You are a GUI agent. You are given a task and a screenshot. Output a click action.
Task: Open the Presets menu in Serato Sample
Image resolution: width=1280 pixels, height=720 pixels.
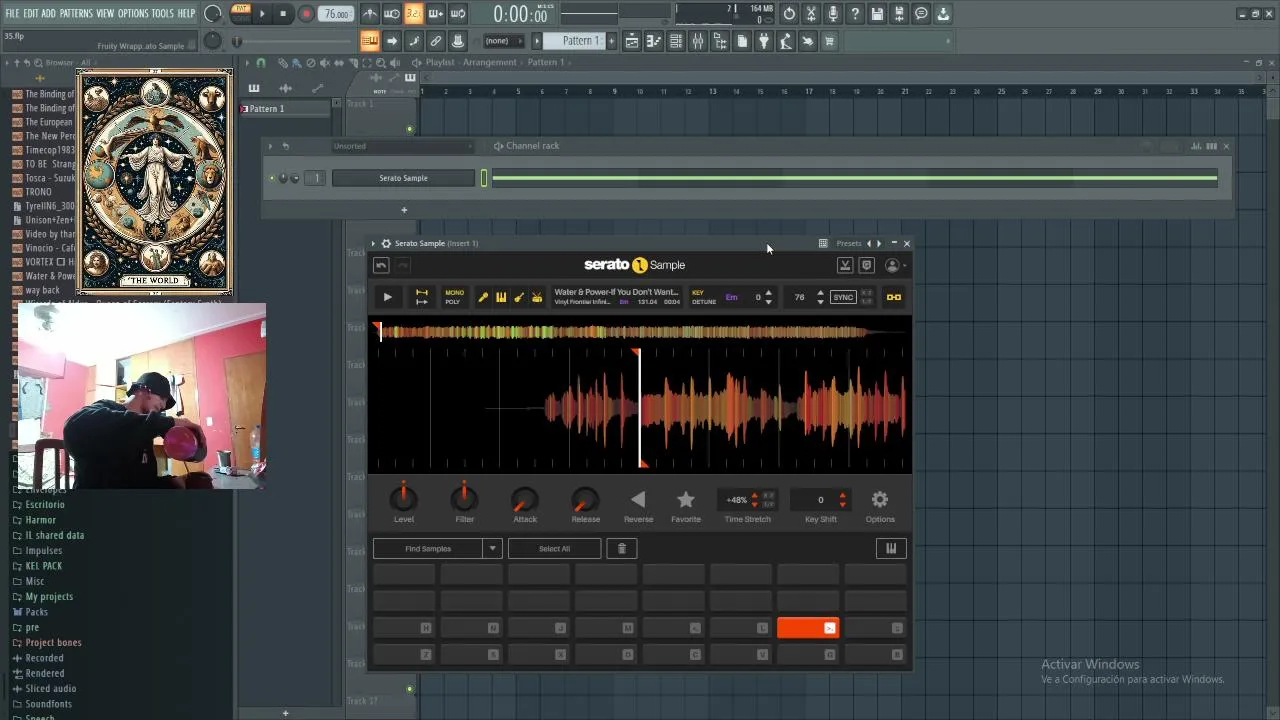(849, 243)
